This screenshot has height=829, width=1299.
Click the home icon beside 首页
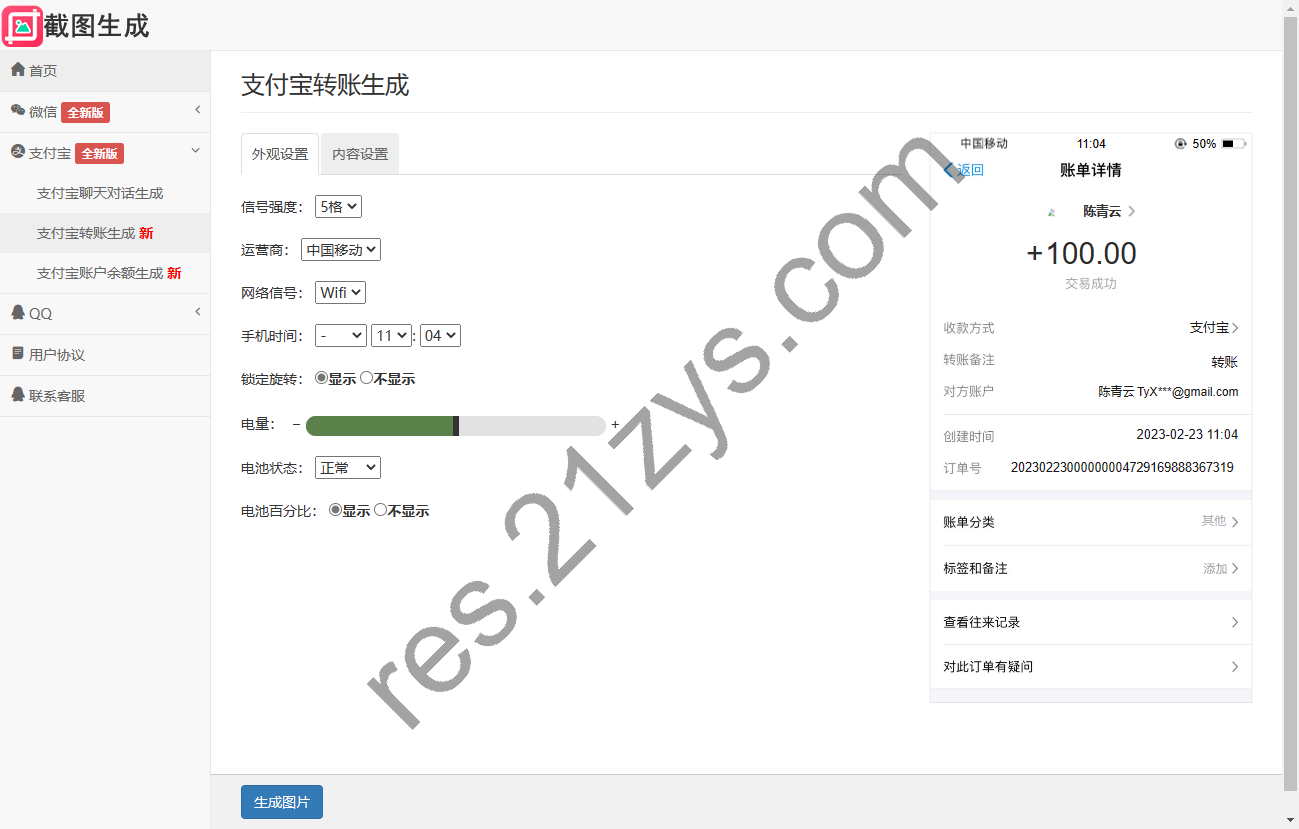tap(18, 70)
